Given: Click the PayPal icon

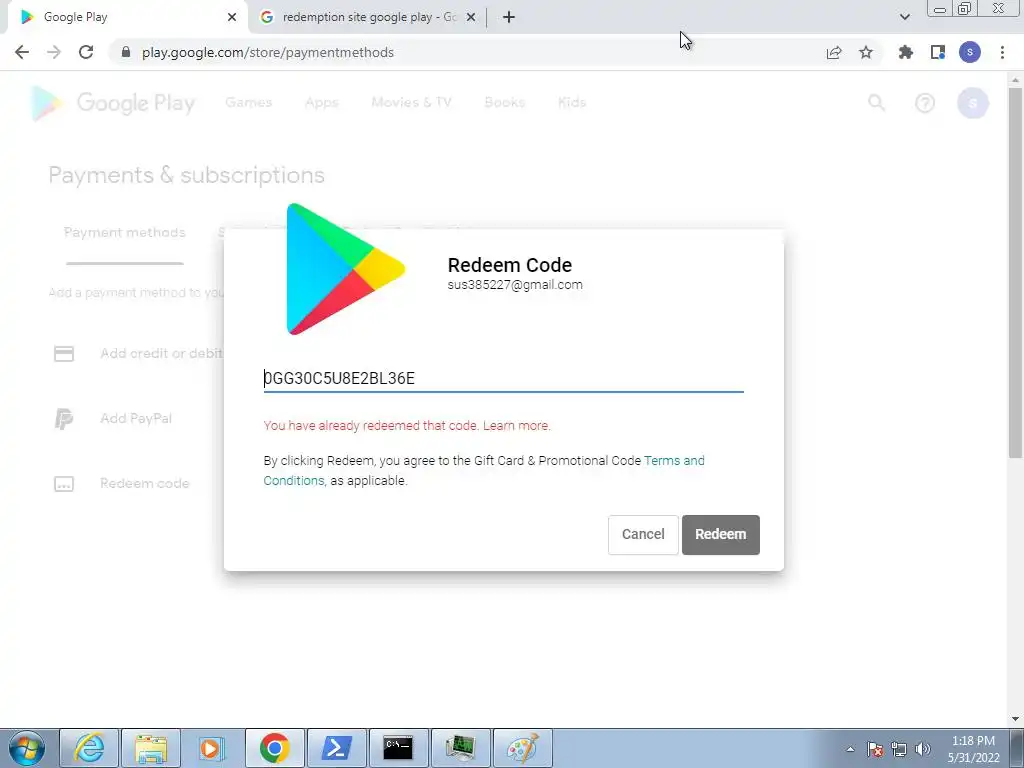Looking at the screenshot, I should click(x=64, y=419).
